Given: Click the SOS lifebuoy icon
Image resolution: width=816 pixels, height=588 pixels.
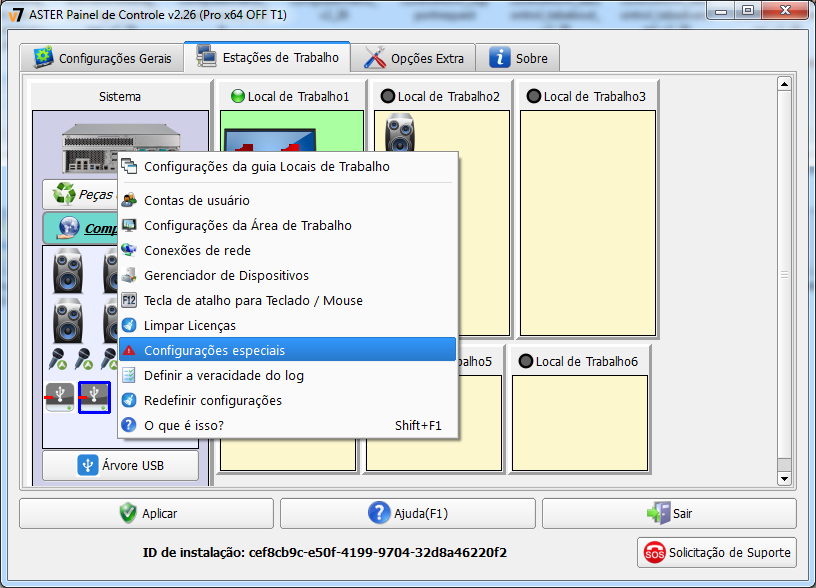Looking at the screenshot, I should (654, 553).
